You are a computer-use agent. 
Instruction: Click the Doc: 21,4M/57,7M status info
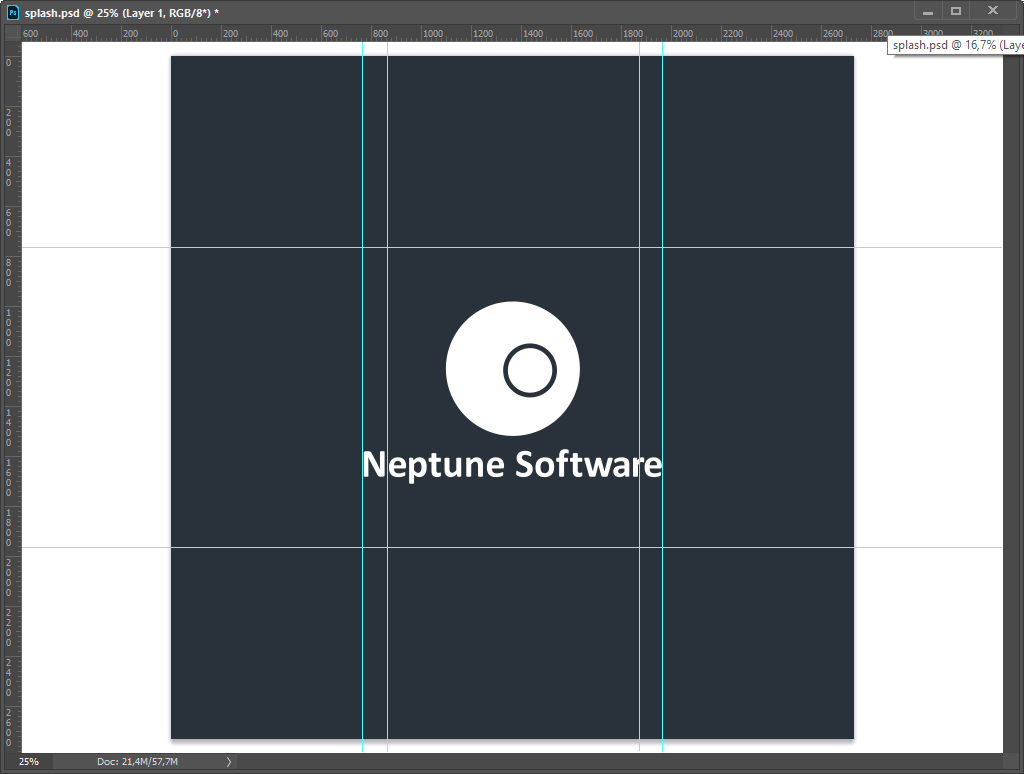tap(137, 762)
